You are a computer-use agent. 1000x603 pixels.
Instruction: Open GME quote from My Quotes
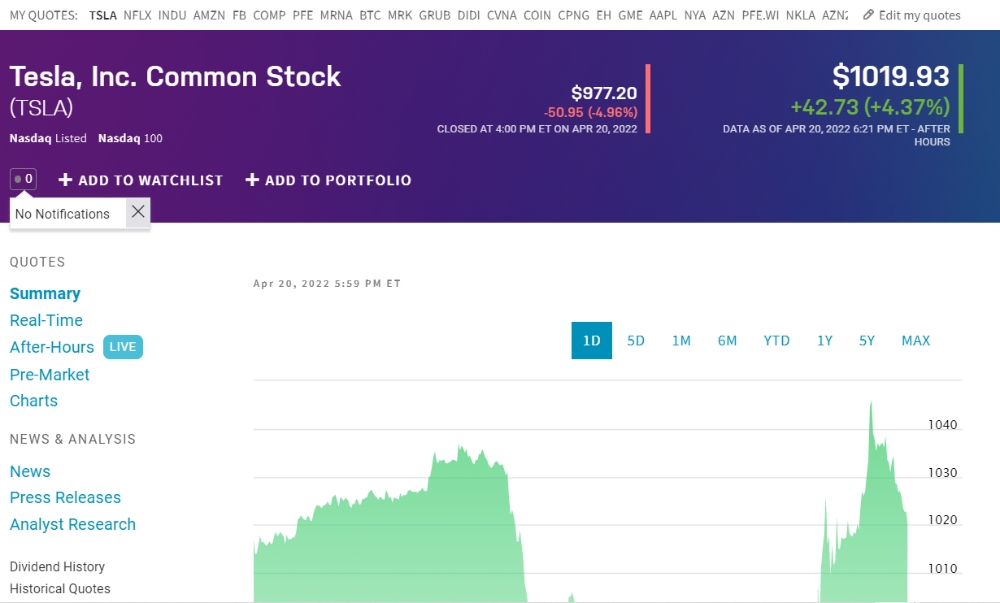tap(630, 15)
